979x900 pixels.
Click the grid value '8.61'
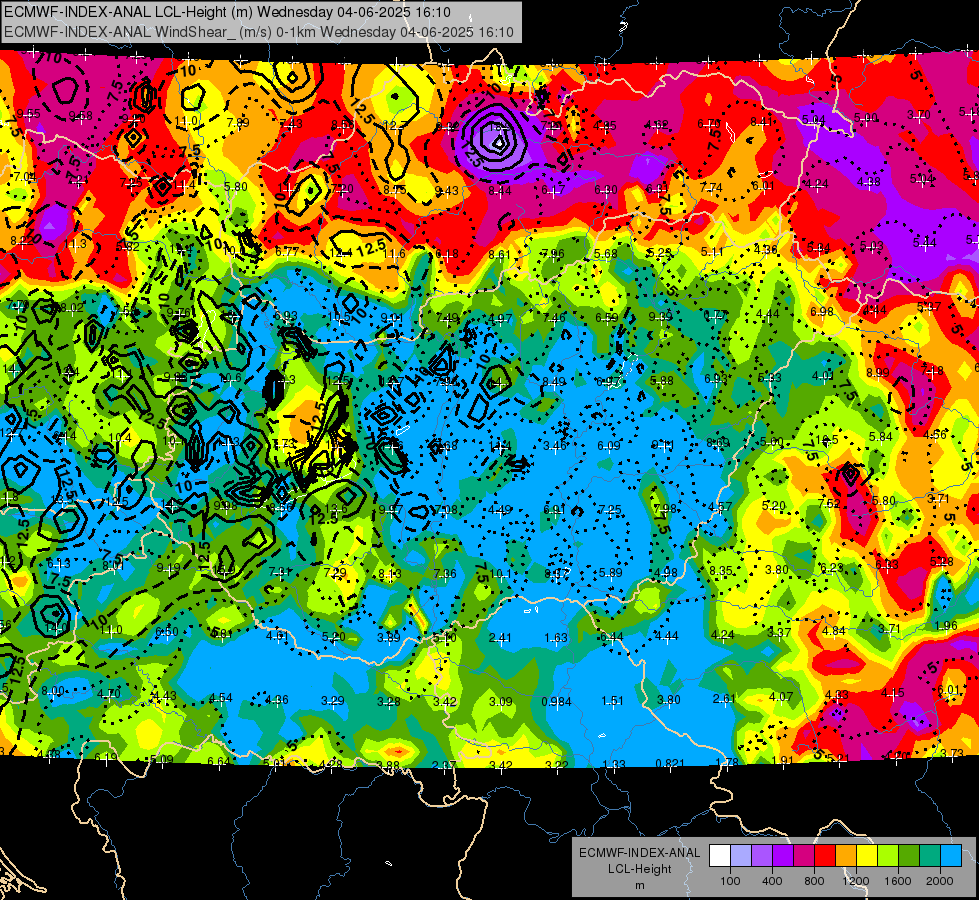tap(499, 254)
